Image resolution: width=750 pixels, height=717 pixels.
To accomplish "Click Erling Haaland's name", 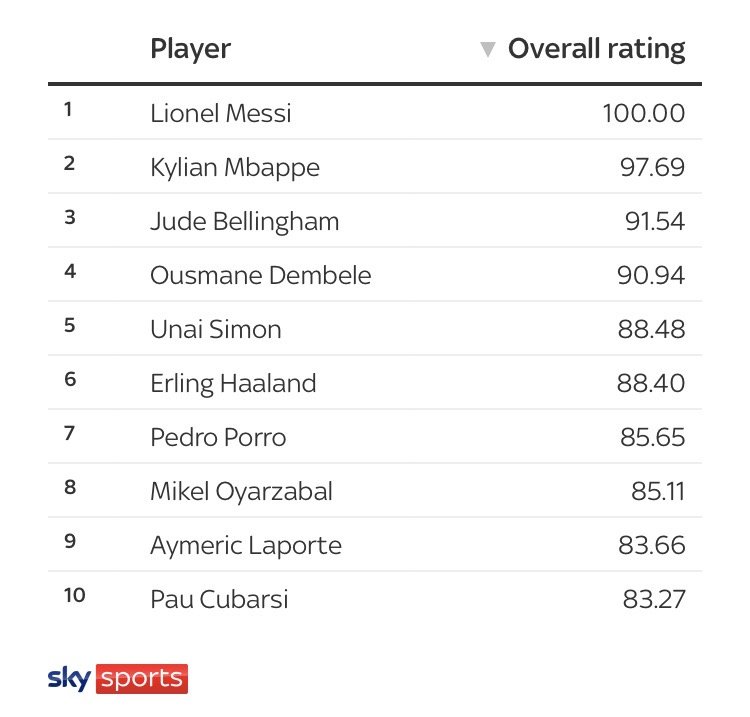I will [233, 384].
